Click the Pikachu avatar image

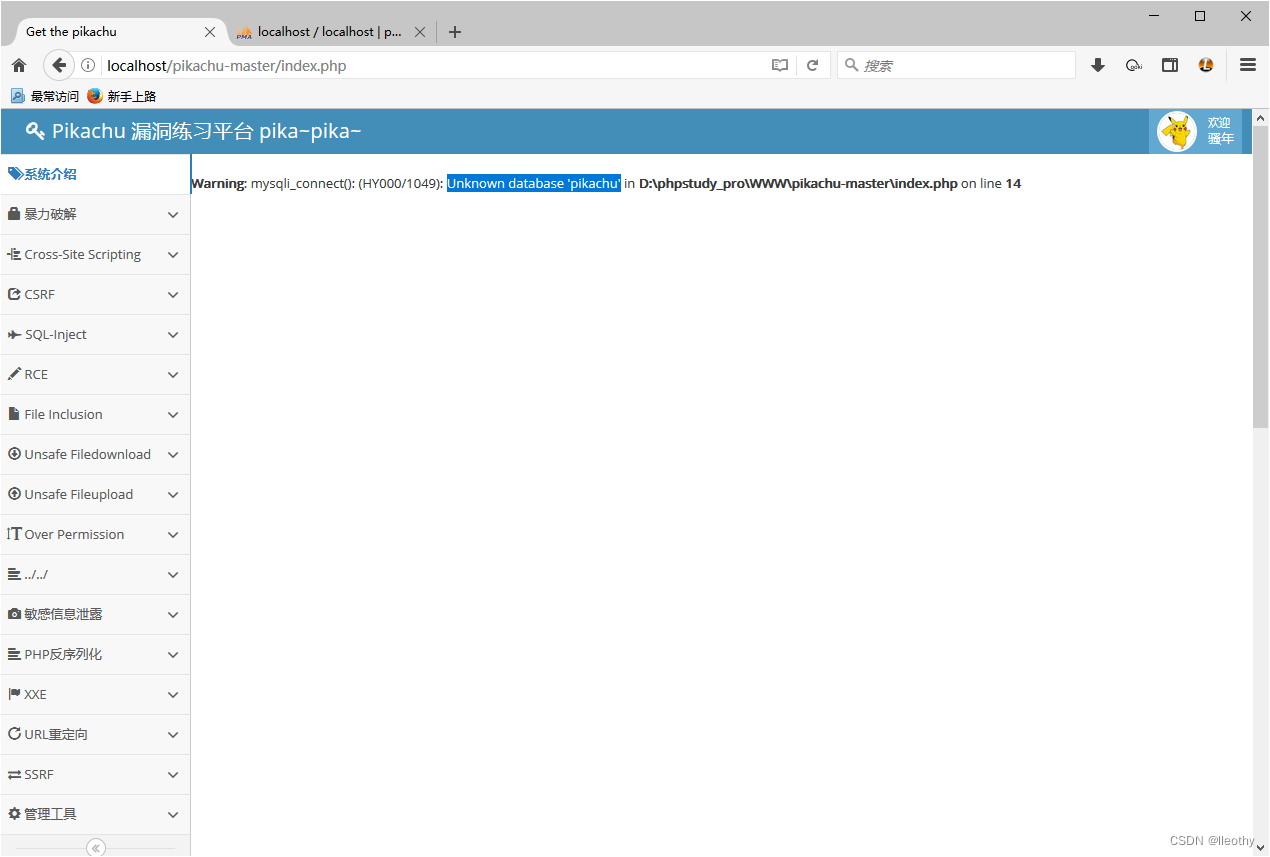pyautogui.click(x=1177, y=131)
